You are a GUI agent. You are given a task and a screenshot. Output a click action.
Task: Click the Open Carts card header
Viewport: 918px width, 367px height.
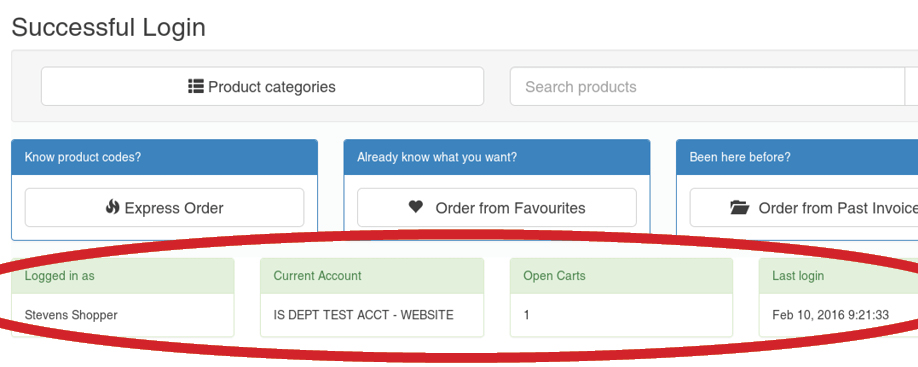click(621, 276)
